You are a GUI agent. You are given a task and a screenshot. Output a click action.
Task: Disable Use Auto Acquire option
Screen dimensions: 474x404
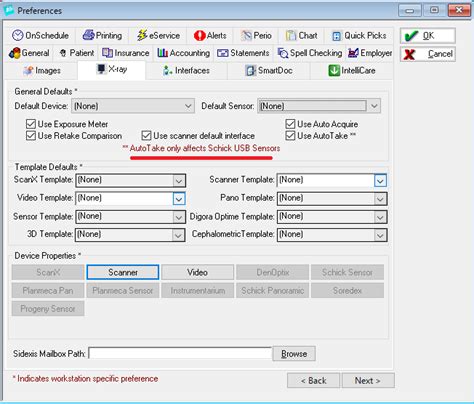coord(290,124)
